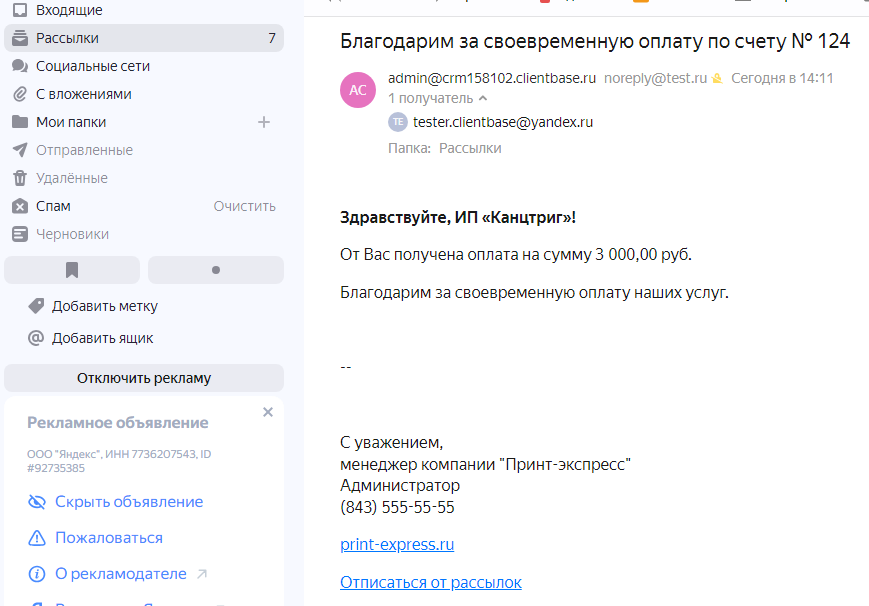The image size is (869, 606).
Task: Click the TE recipient avatar
Action: [398, 122]
